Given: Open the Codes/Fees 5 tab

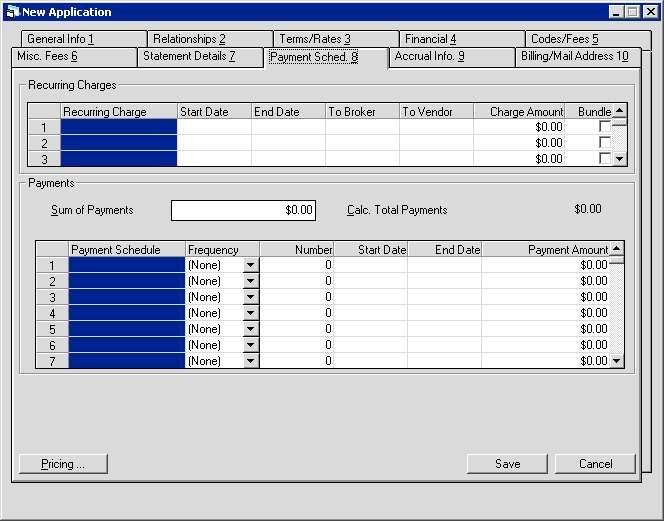Looking at the screenshot, I should (588, 39).
